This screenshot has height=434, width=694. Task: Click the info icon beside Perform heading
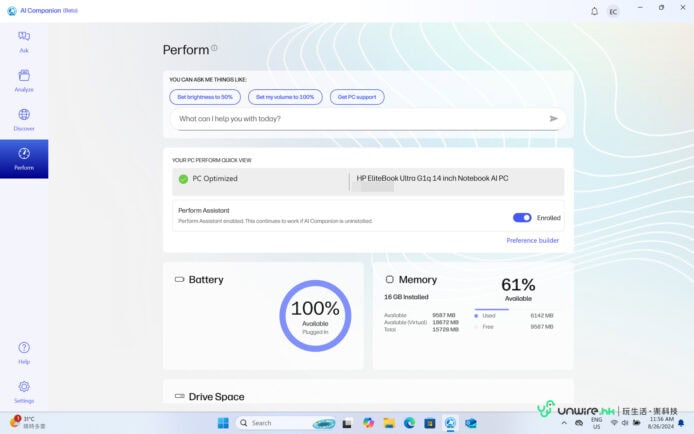pos(214,47)
